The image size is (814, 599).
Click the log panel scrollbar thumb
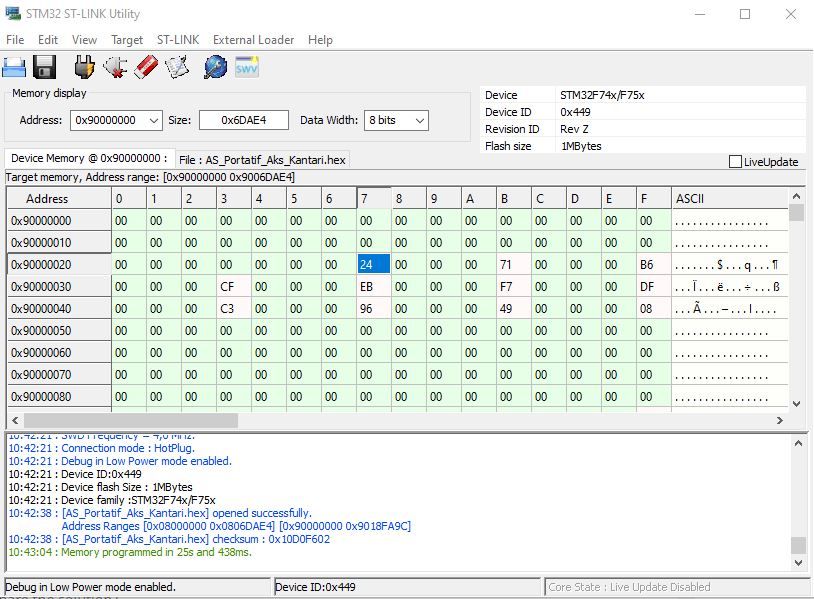[x=798, y=546]
